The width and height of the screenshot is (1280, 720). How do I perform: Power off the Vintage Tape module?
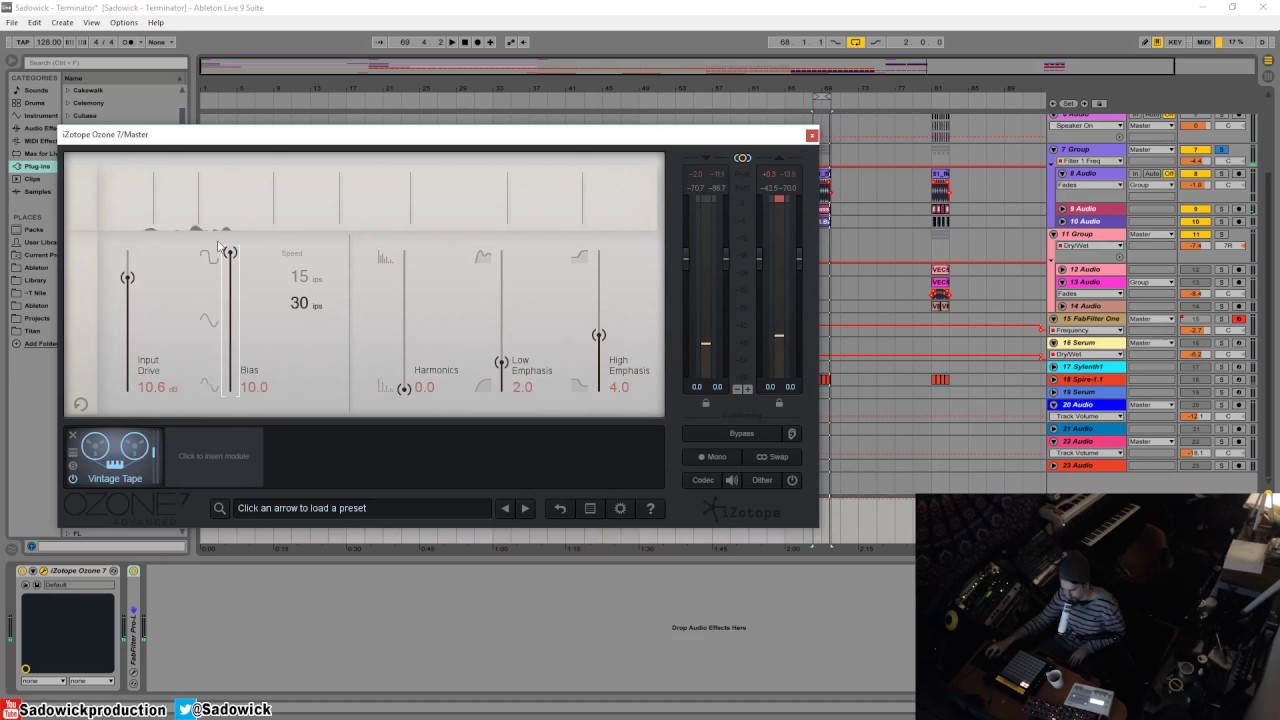tap(73, 479)
